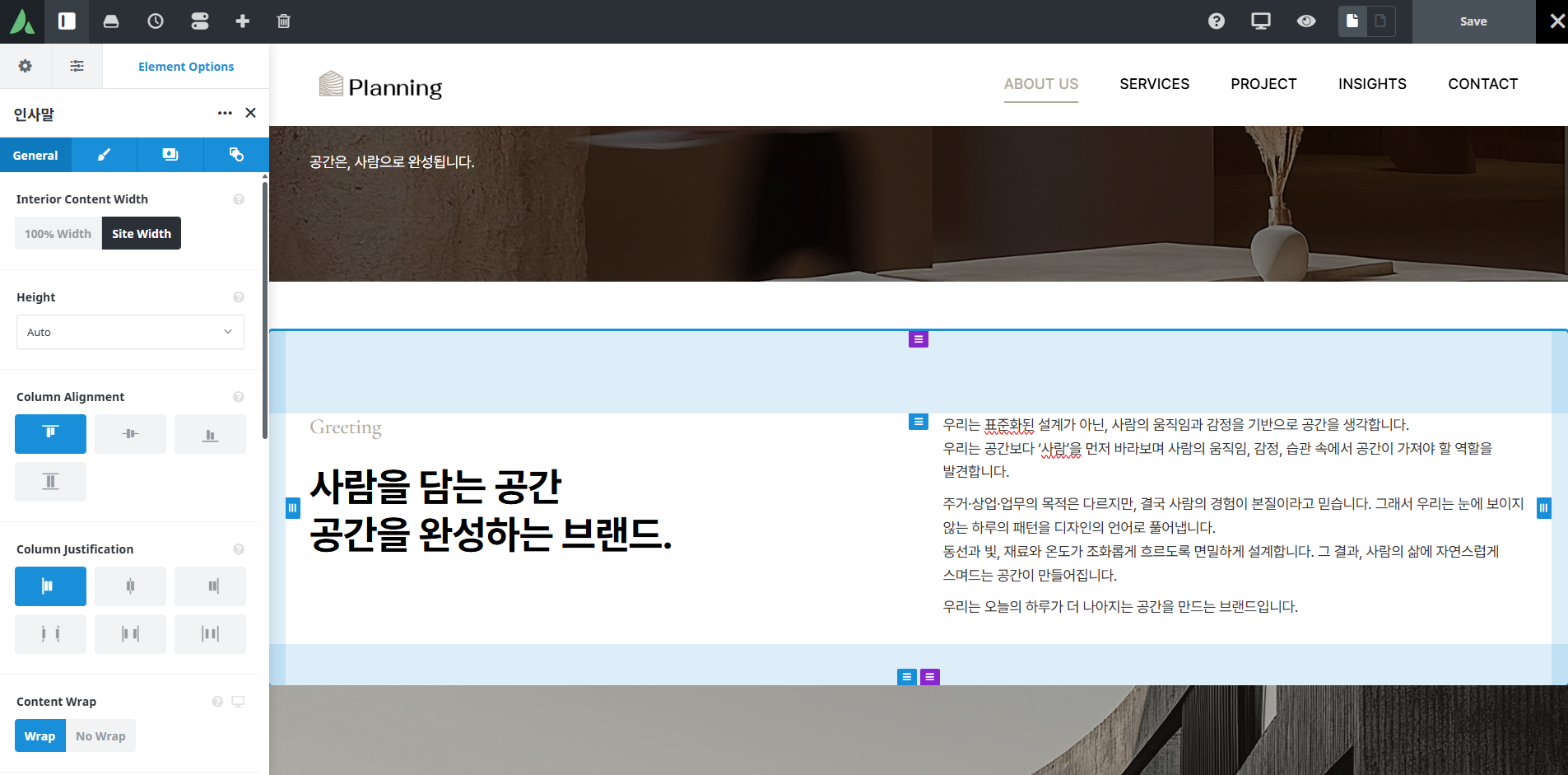Select No Wrap for Content Wrap
Image resolution: width=1568 pixels, height=775 pixels.
100,736
